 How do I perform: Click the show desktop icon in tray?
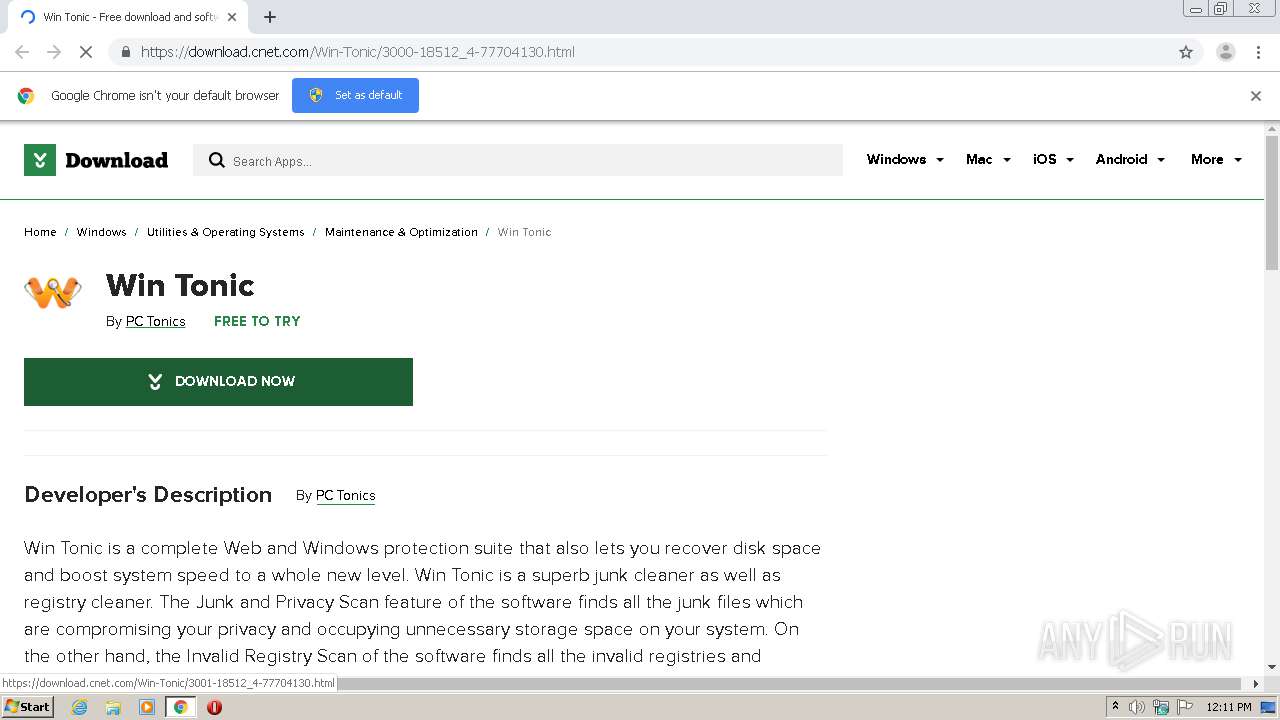1269,707
